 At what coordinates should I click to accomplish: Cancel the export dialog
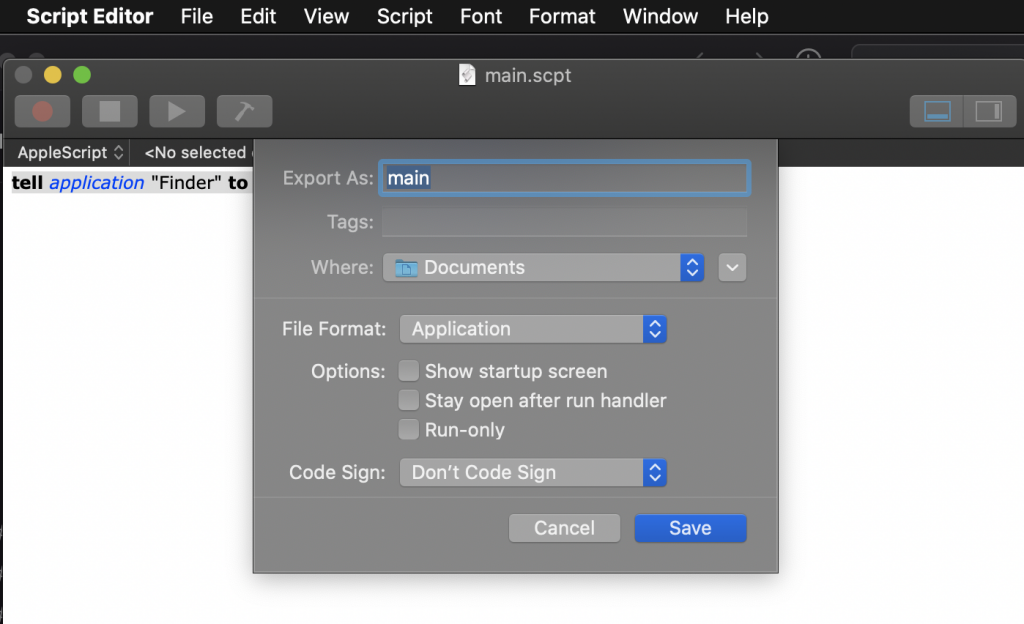564,528
